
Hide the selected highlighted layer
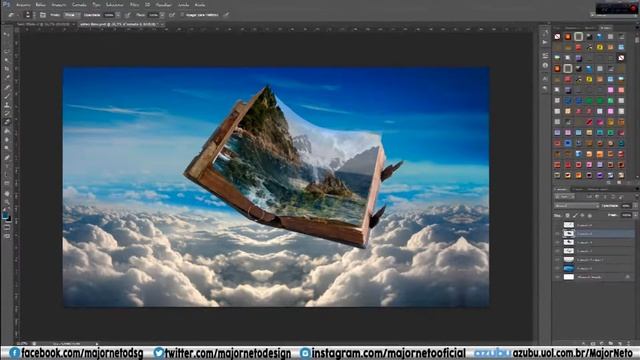pyautogui.click(x=558, y=233)
